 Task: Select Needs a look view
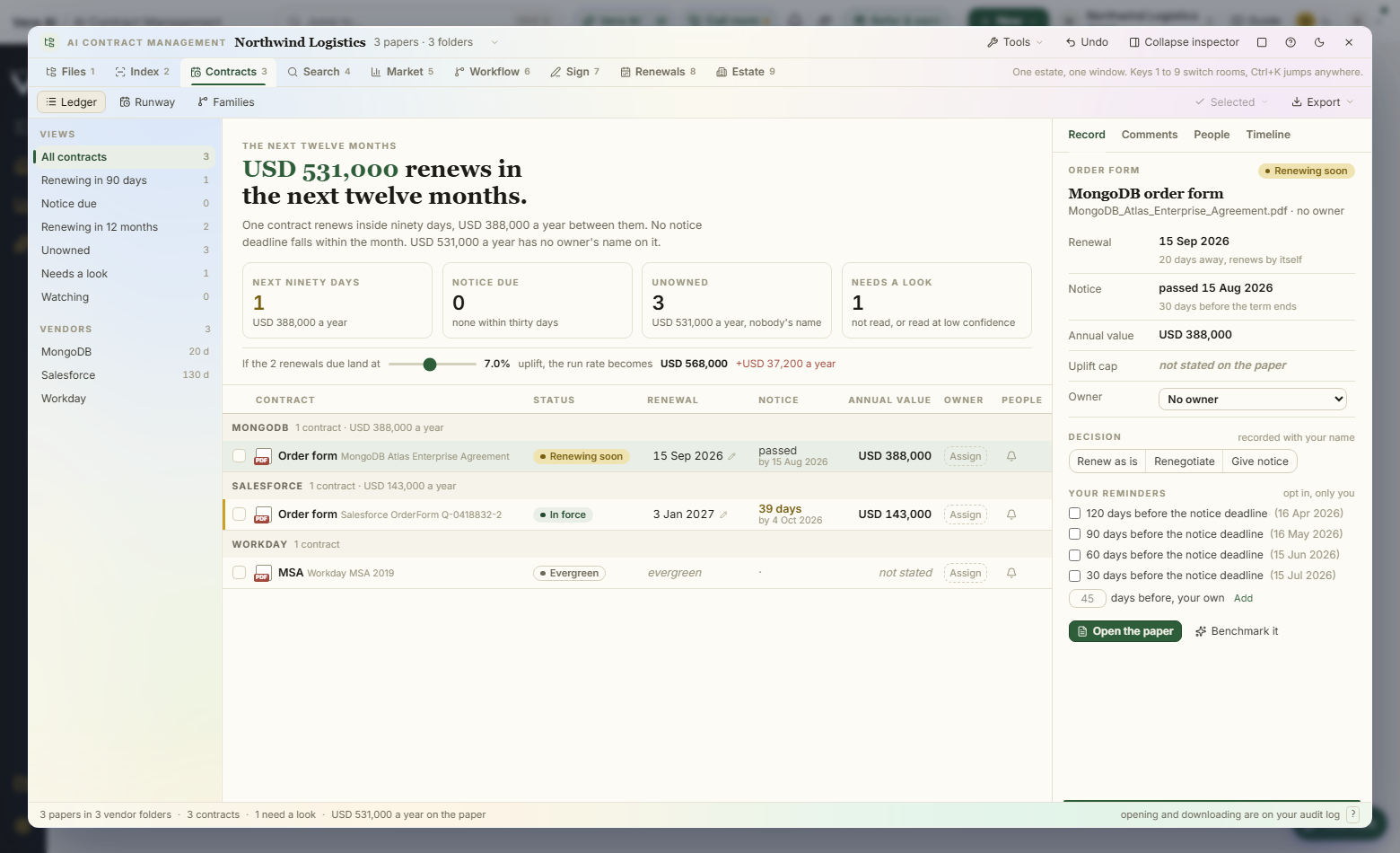pos(124,274)
